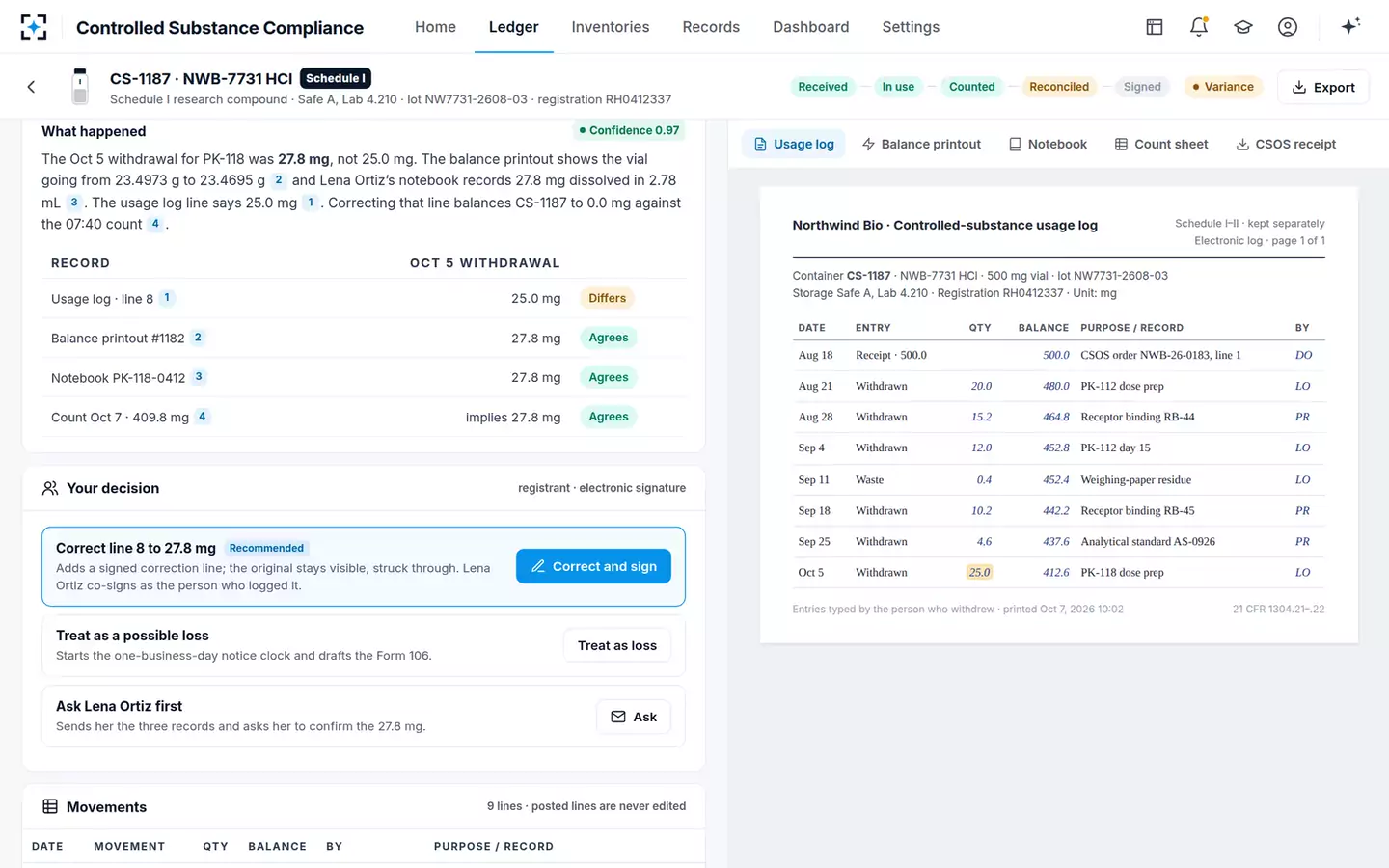Open the notifications bell

click(x=1199, y=27)
